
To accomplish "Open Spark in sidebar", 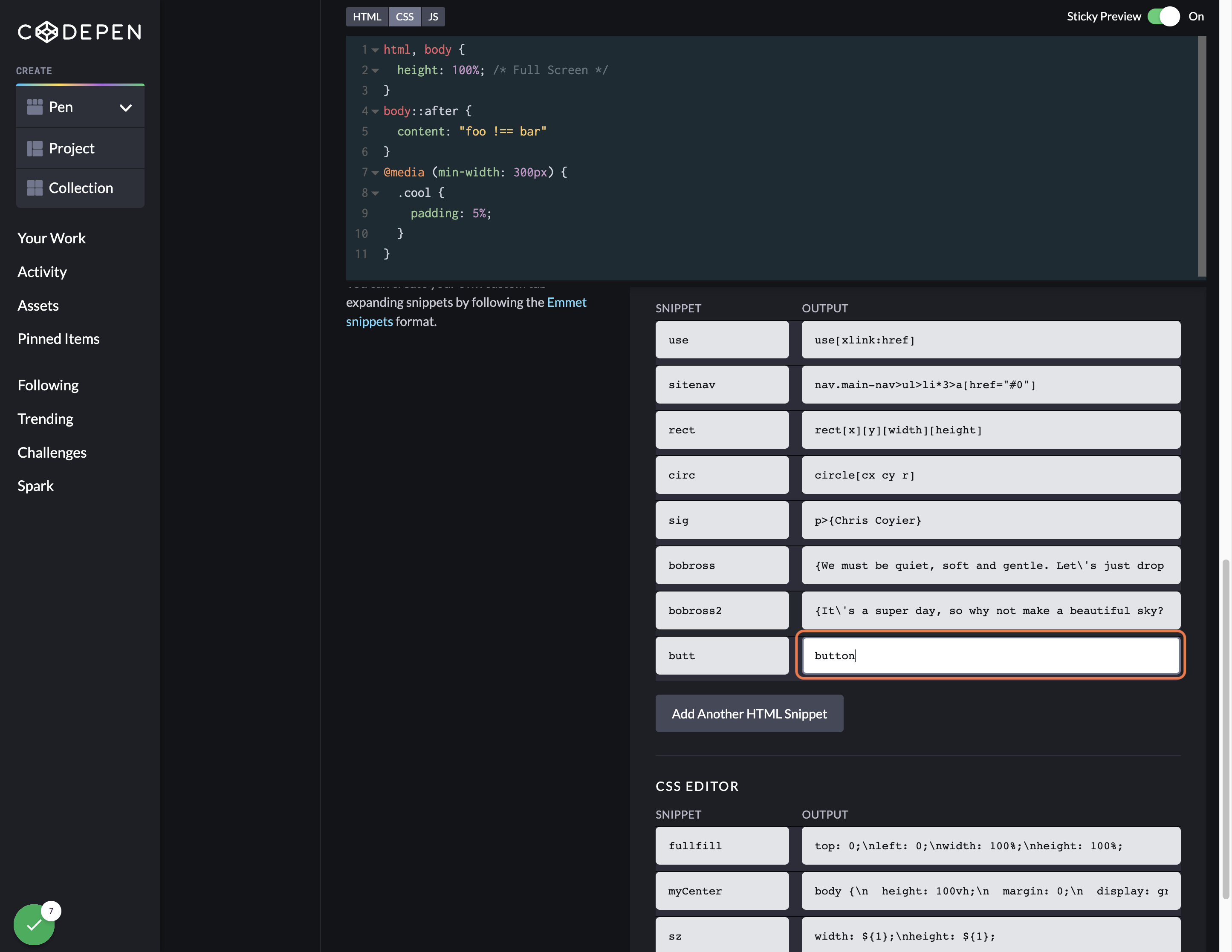I will 35,486.
